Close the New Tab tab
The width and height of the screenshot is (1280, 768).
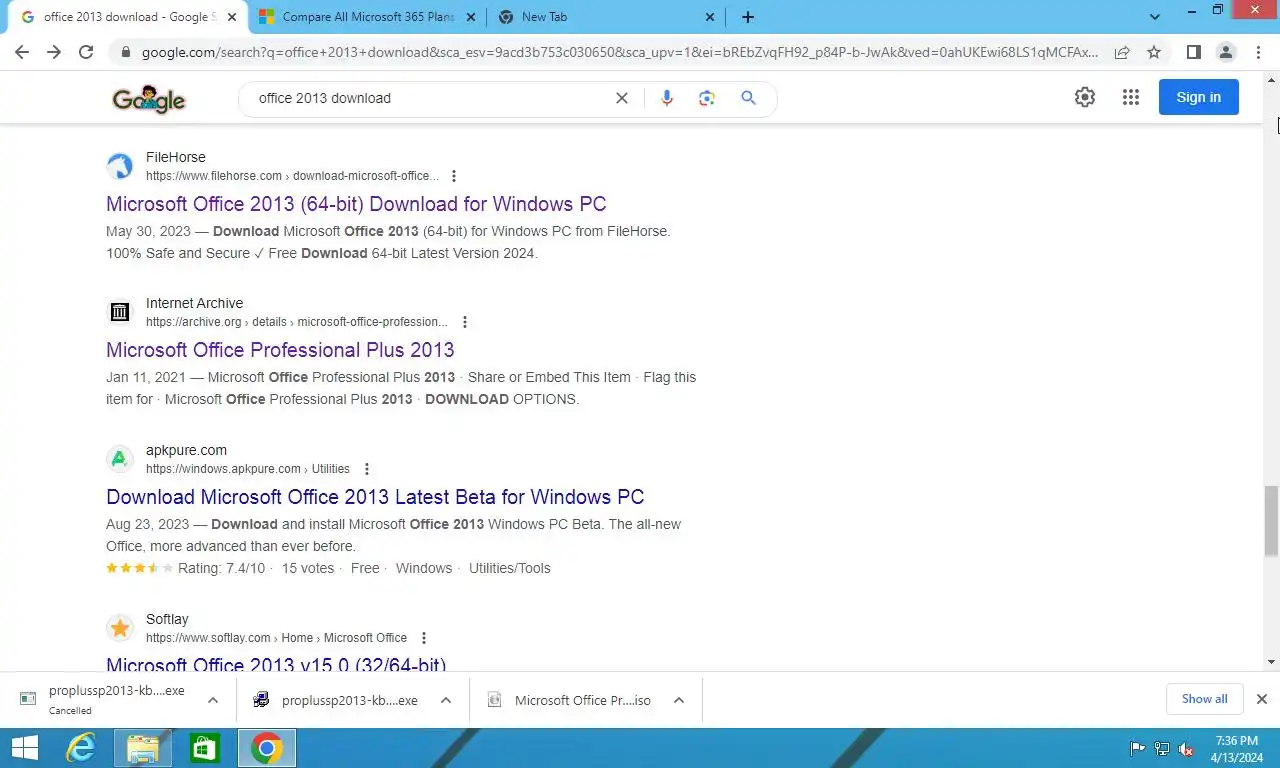click(x=710, y=17)
